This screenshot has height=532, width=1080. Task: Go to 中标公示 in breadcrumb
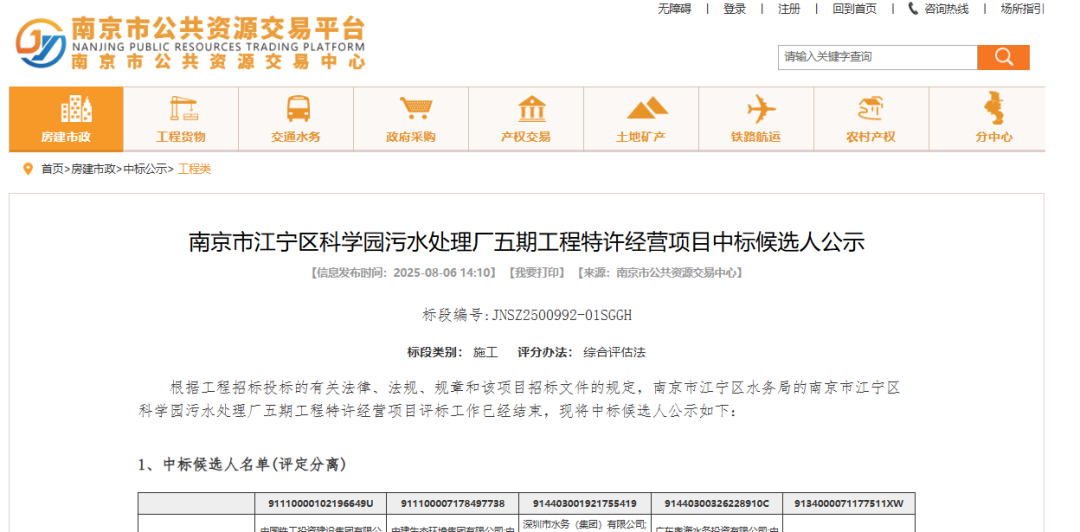(145, 170)
